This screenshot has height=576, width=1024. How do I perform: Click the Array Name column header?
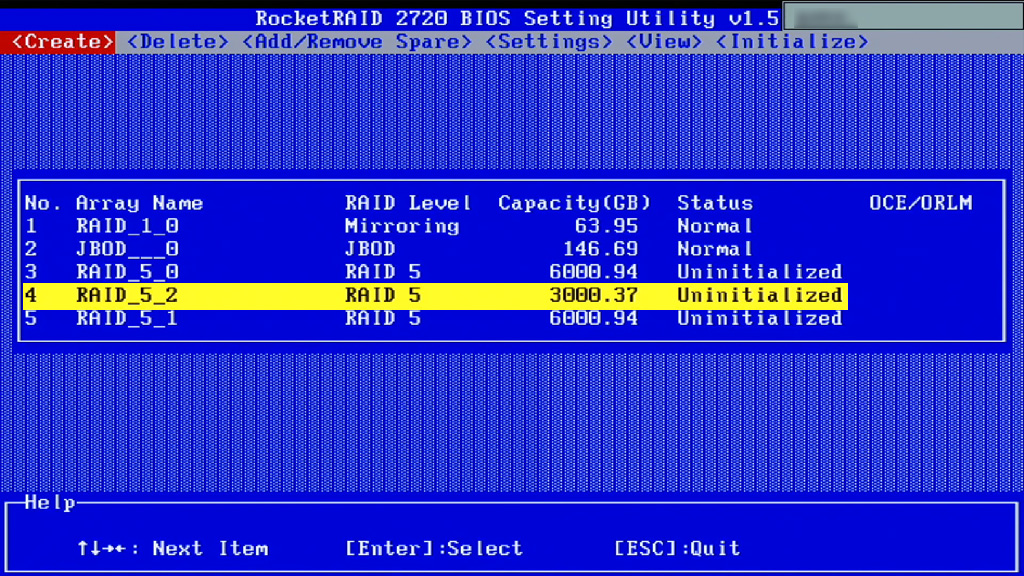[140, 203]
